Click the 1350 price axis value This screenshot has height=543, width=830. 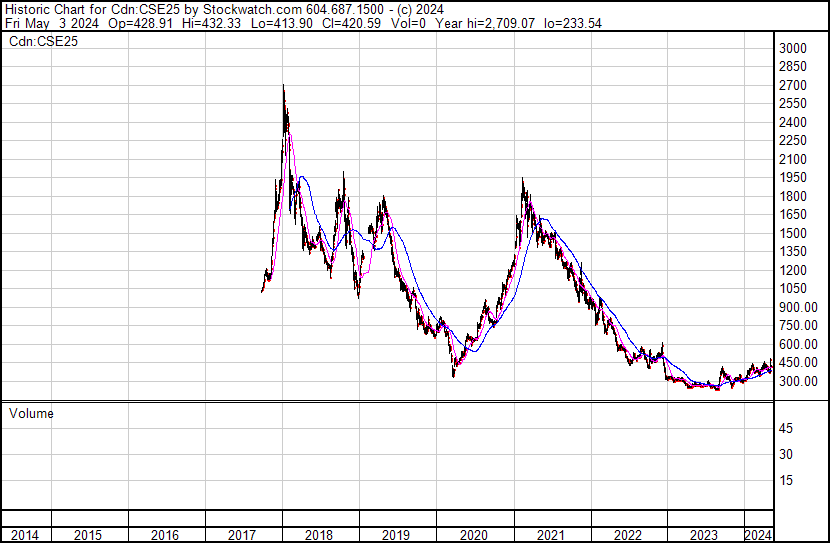tap(793, 251)
